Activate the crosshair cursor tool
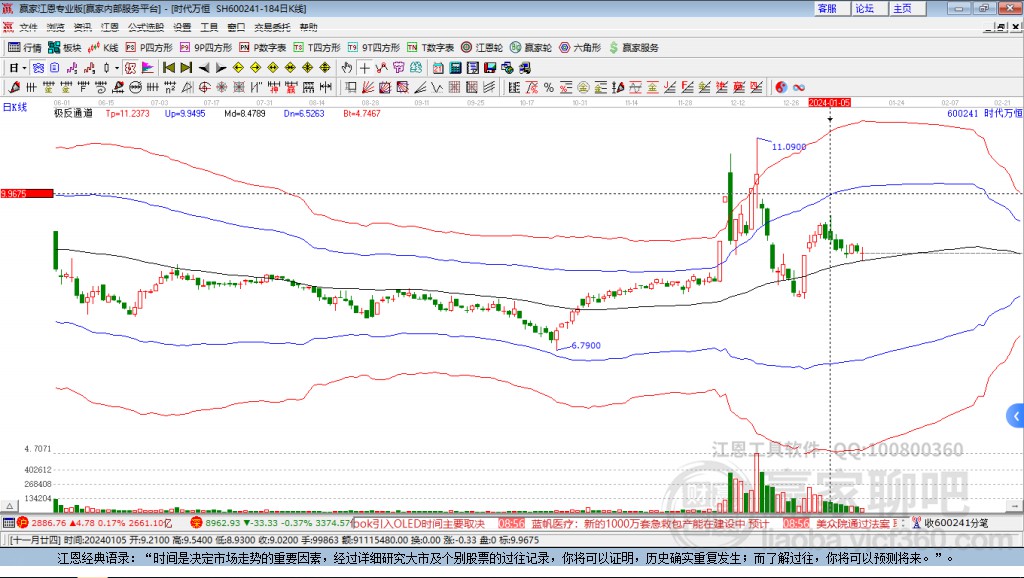The image size is (1024, 578). [364, 68]
